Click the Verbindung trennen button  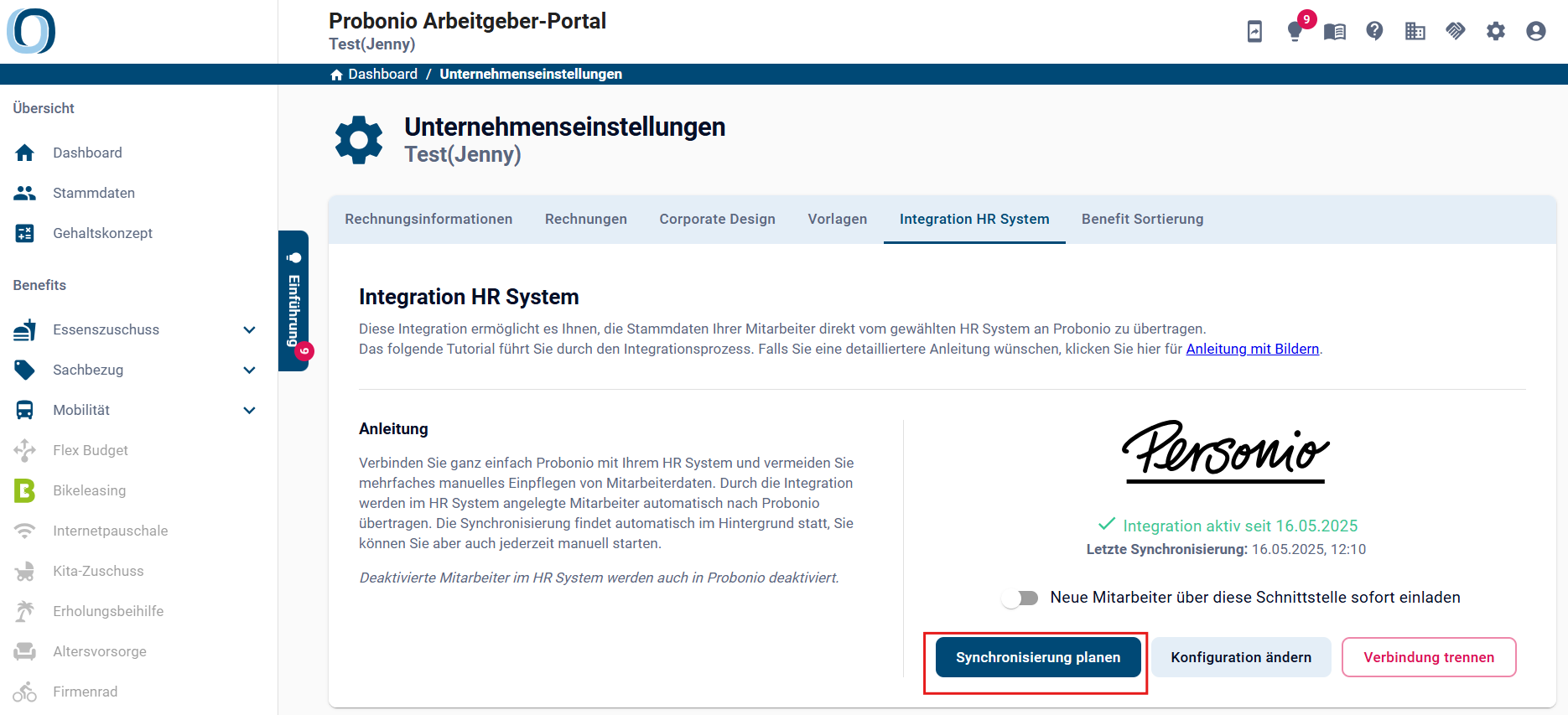click(x=1429, y=657)
